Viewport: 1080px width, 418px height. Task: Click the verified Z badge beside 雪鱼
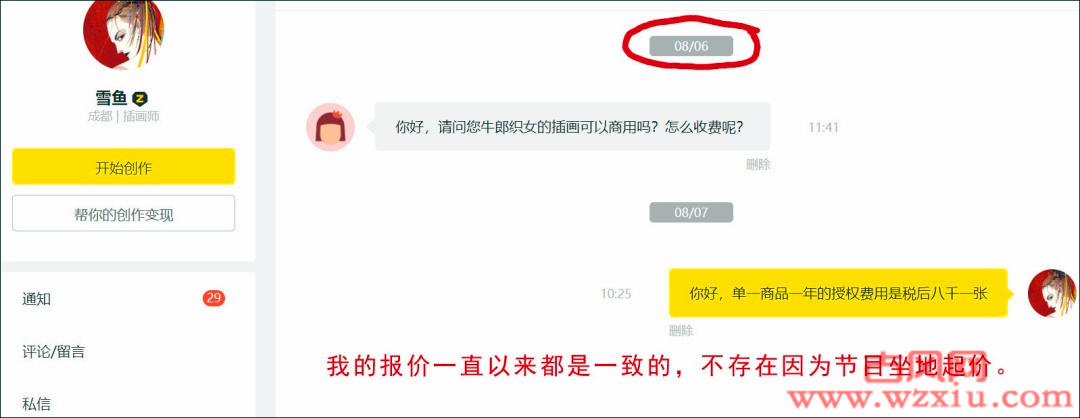140,98
